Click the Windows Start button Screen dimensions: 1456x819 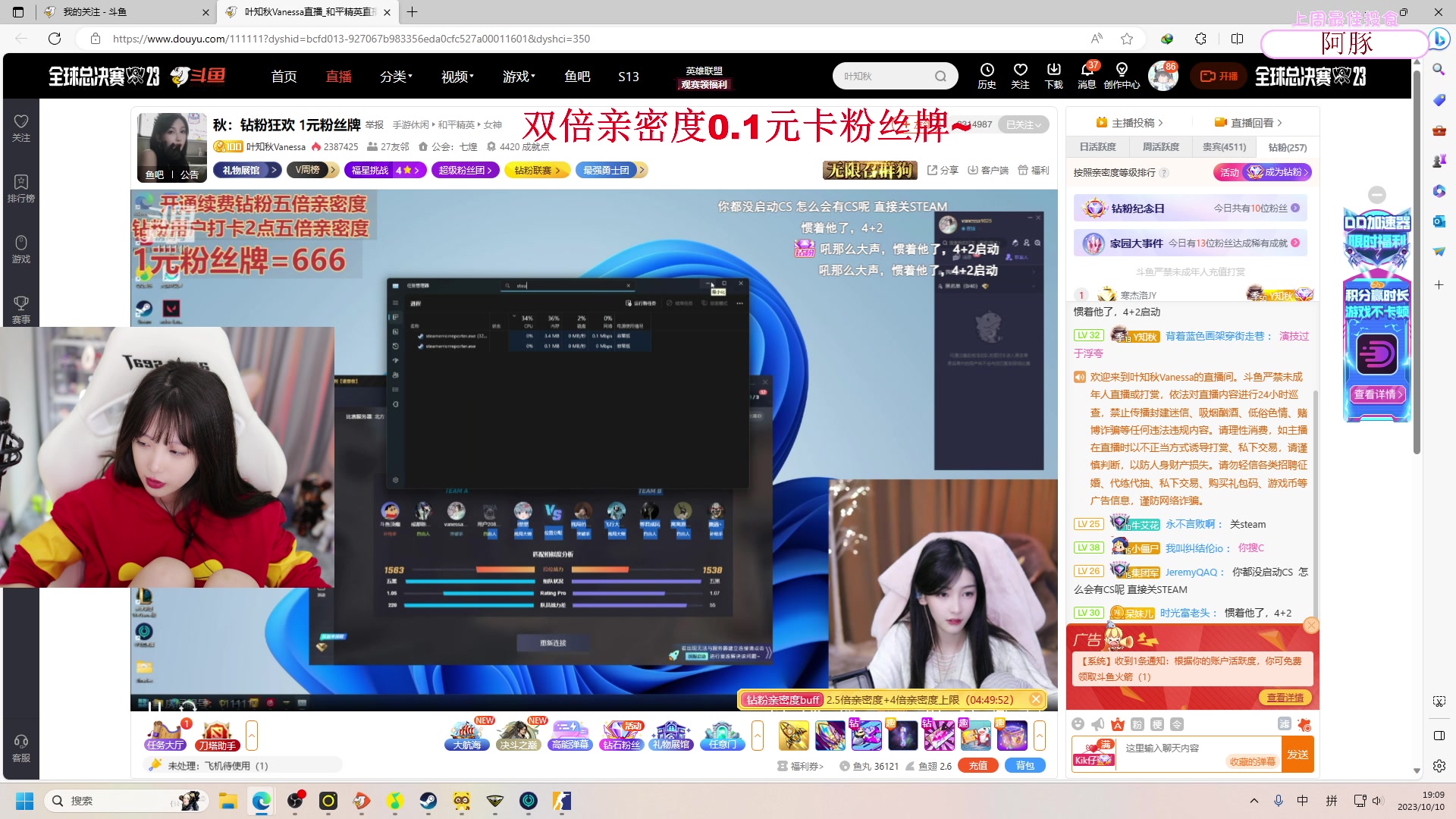tap(24, 801)
